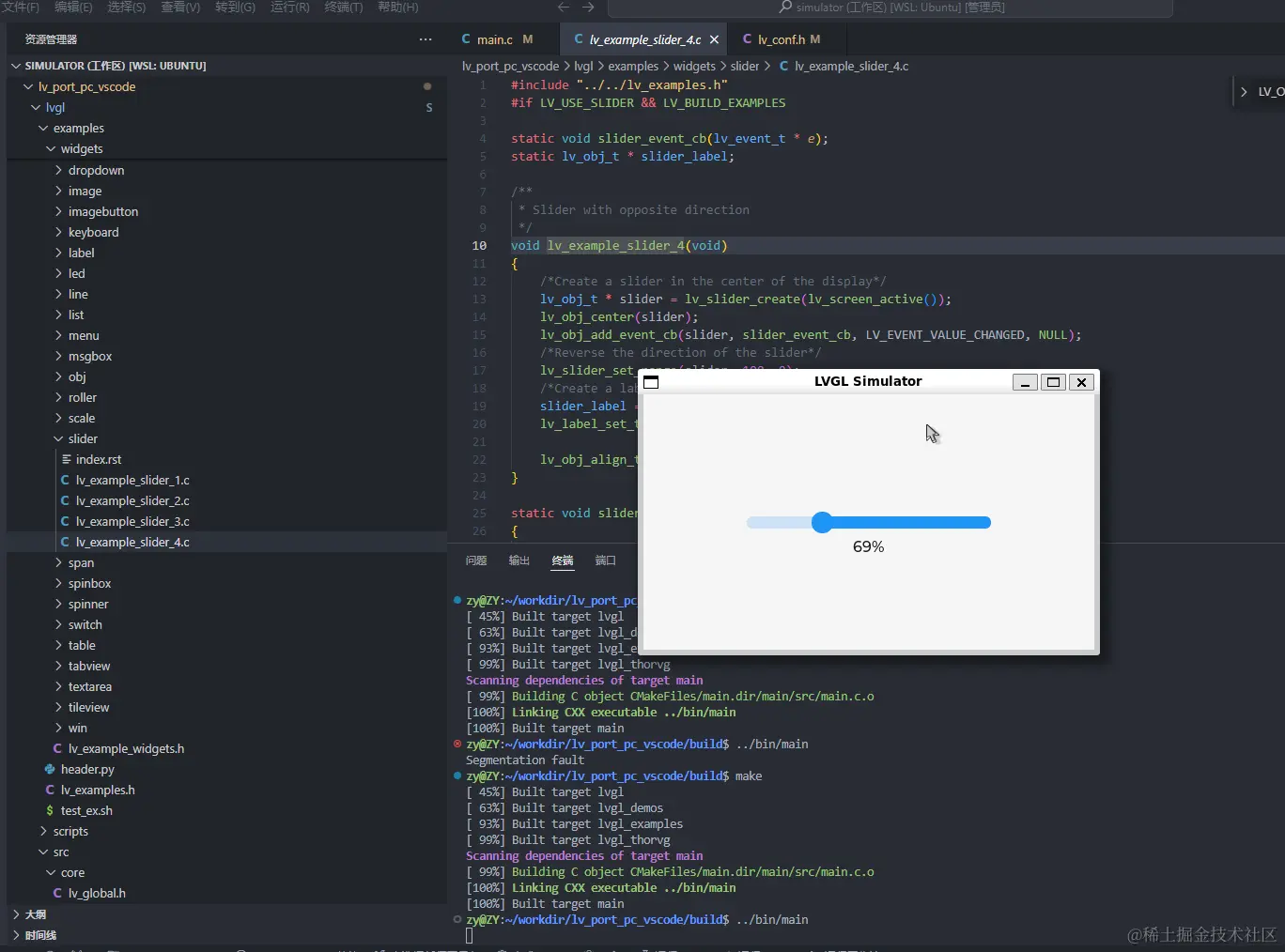Open lv_global.h in the explorer
This screenshot has width=1285, height=952.
pyautogui.click(x=97, y=893)
